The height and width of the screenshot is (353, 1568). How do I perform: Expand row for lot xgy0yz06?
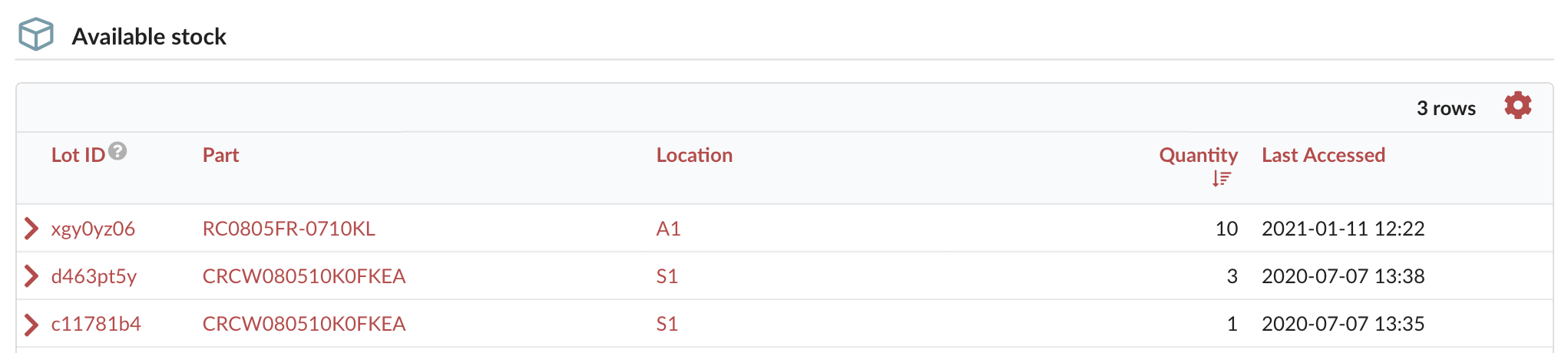(x=31, y=228)
